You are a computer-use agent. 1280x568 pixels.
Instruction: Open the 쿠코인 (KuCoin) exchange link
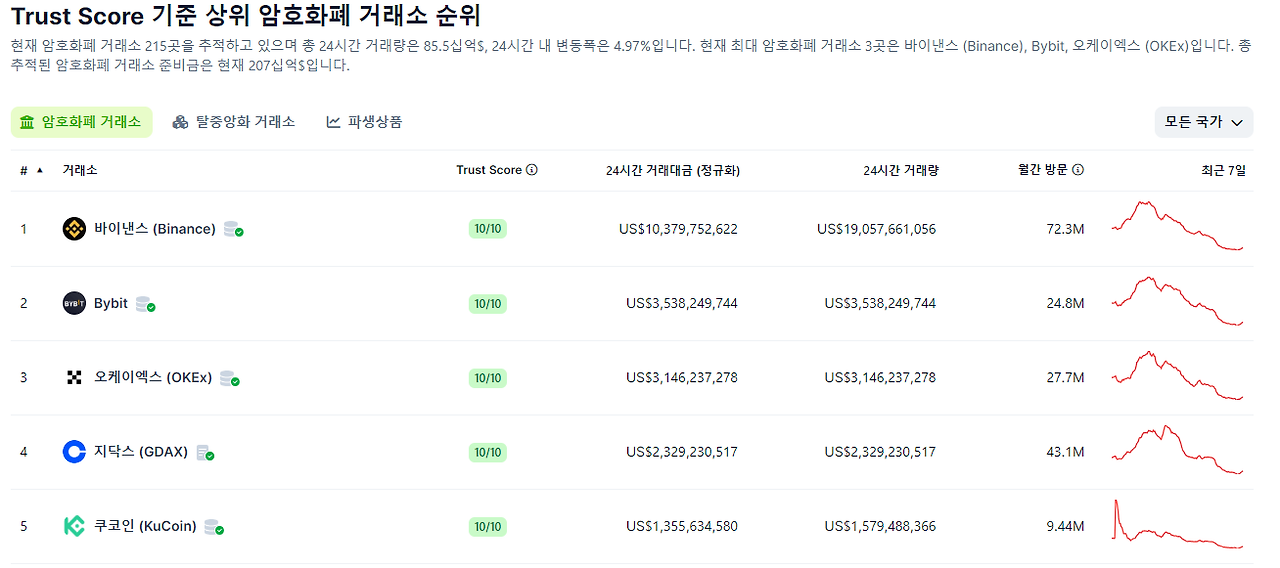pos(145,527)
